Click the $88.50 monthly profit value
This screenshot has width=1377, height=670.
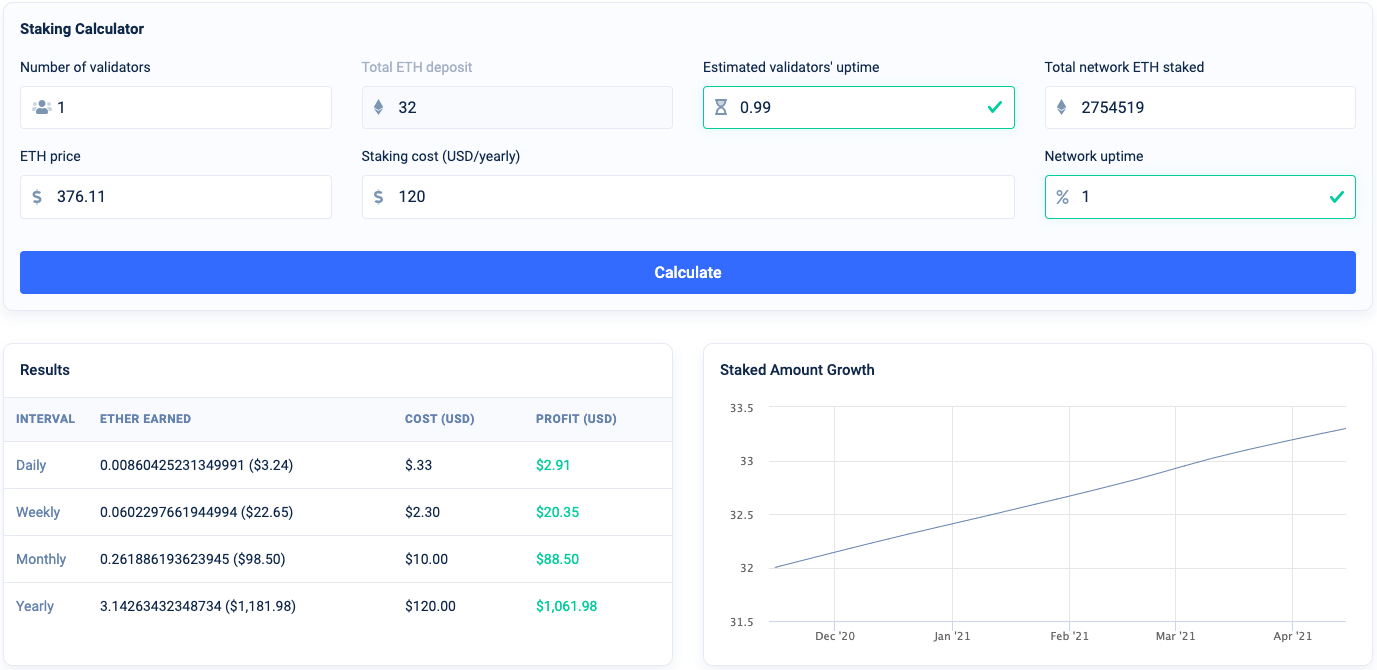[x=557, y=559]
